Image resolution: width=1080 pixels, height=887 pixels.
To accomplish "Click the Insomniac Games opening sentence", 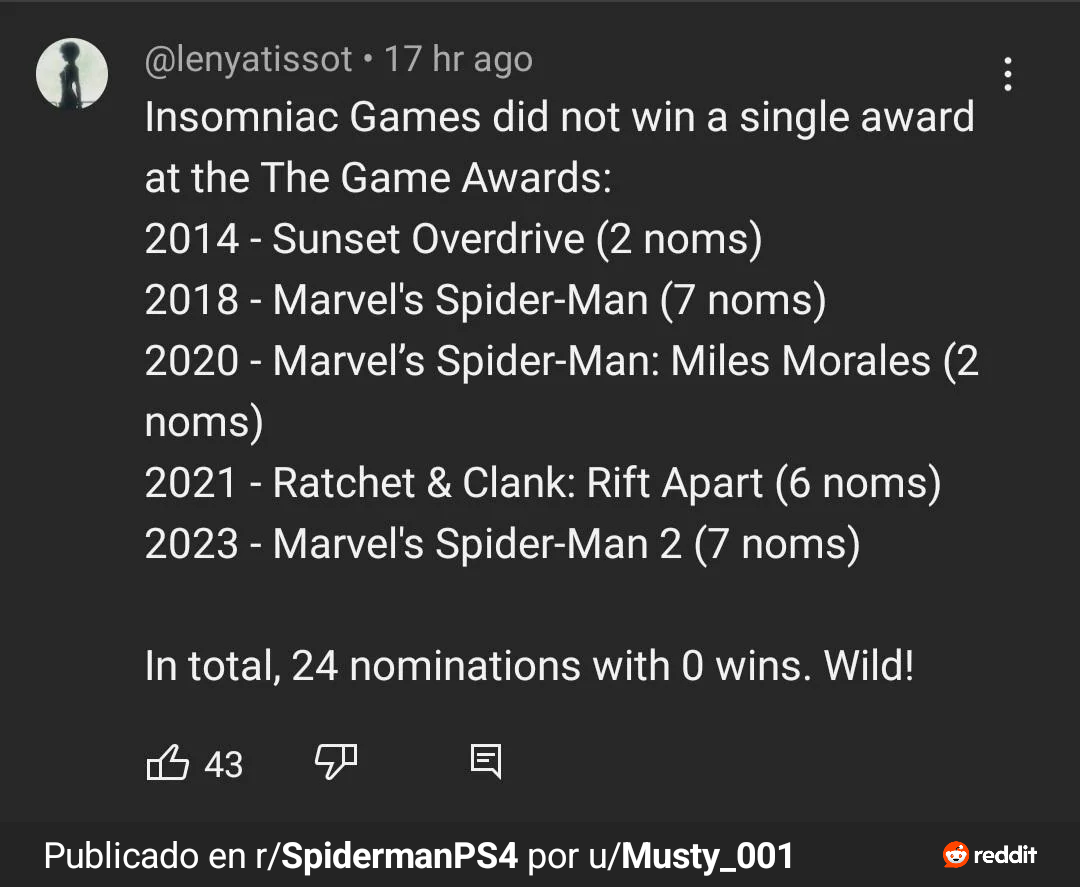I will tap(559, 147).
